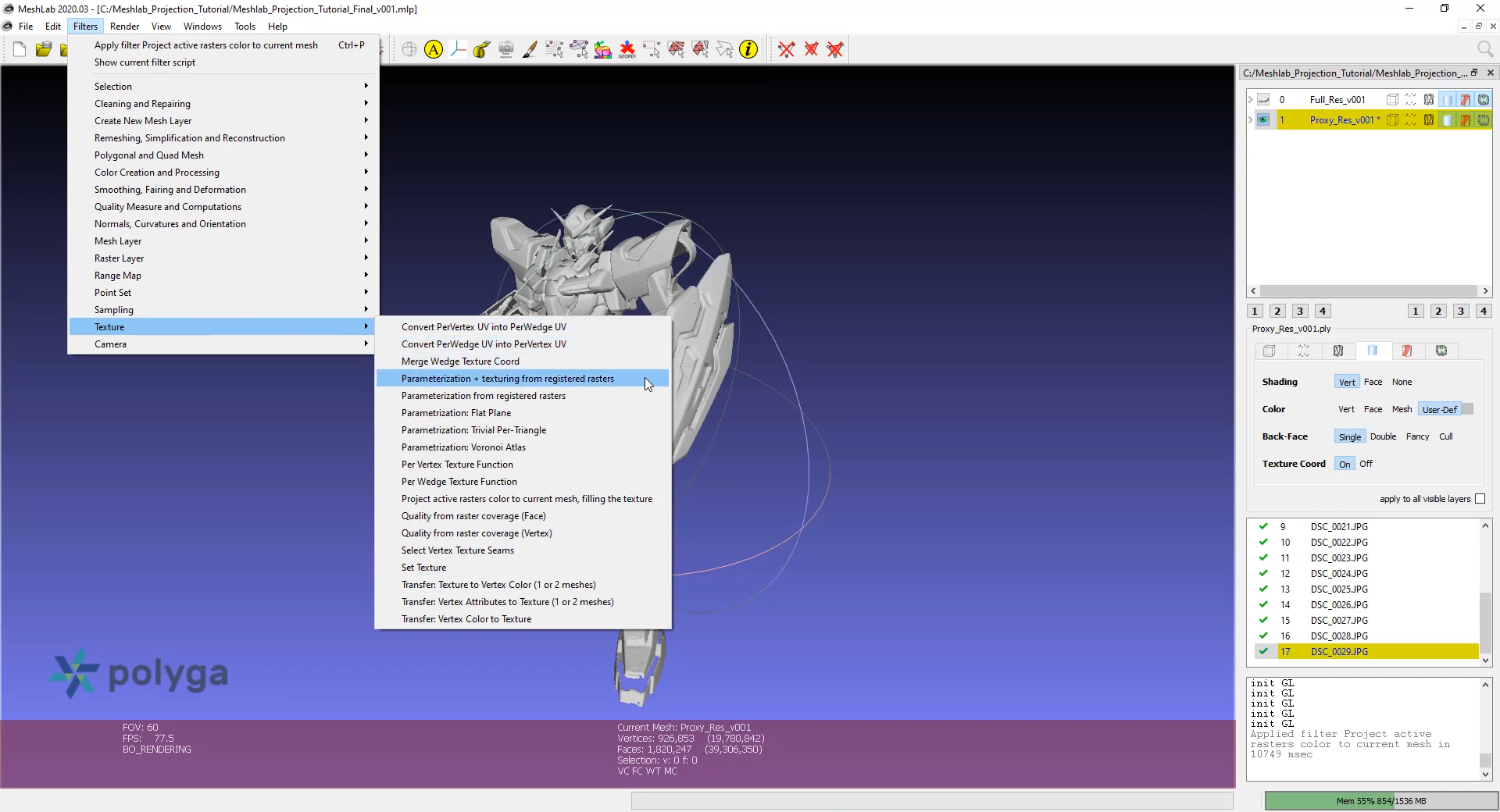This screenshot has width=1500, height=812.
Task: Click the New Empty Project icon
Action: pyautogui.click(x=20, y=50)
